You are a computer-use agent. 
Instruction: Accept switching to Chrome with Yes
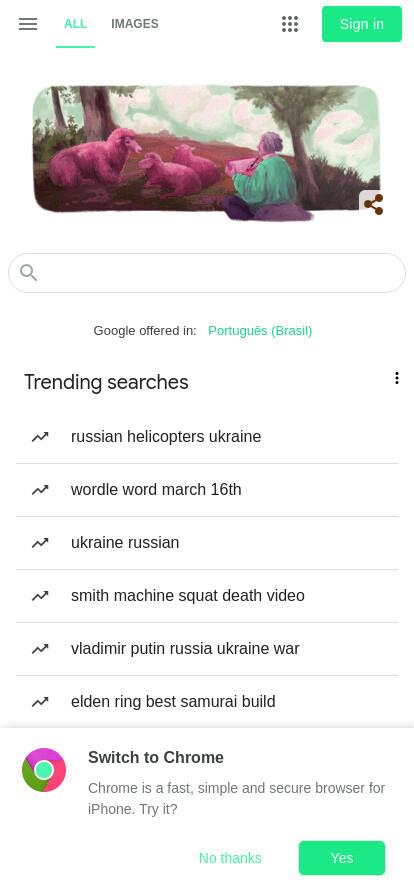(x=342, y=858)
